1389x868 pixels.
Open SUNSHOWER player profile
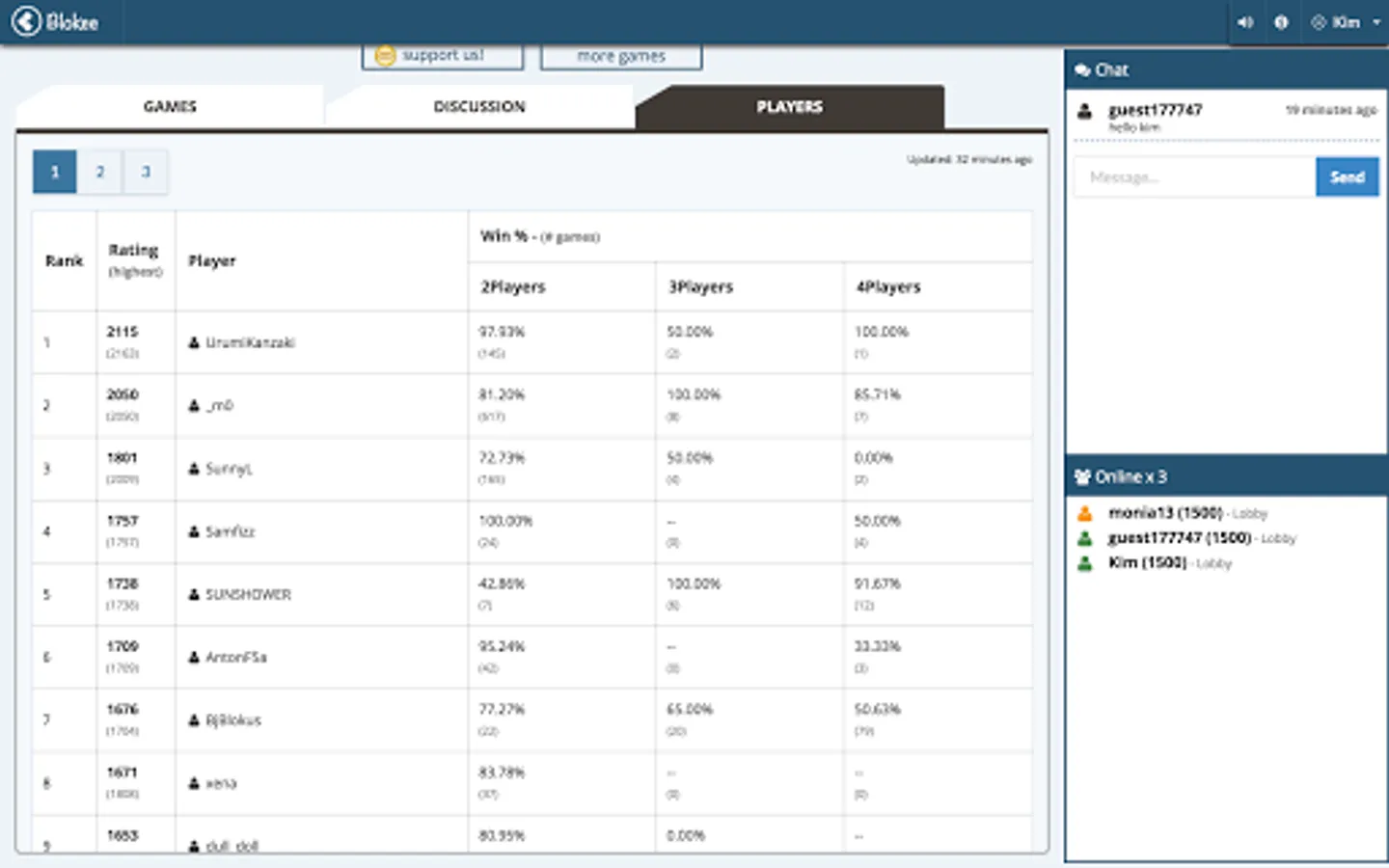point(248,595)
